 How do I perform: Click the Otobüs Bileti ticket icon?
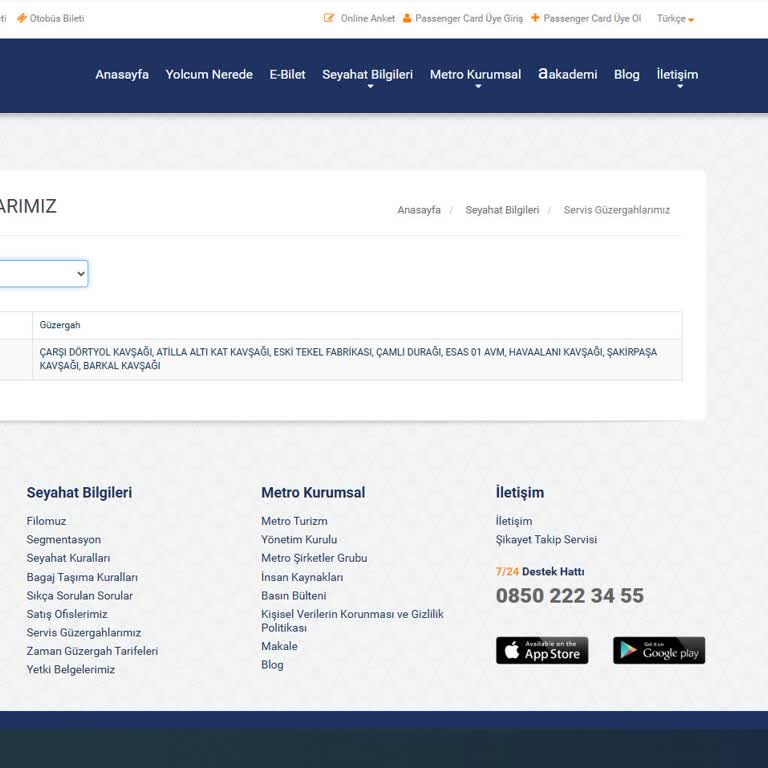pyautogui.click(x=21, y=18)
